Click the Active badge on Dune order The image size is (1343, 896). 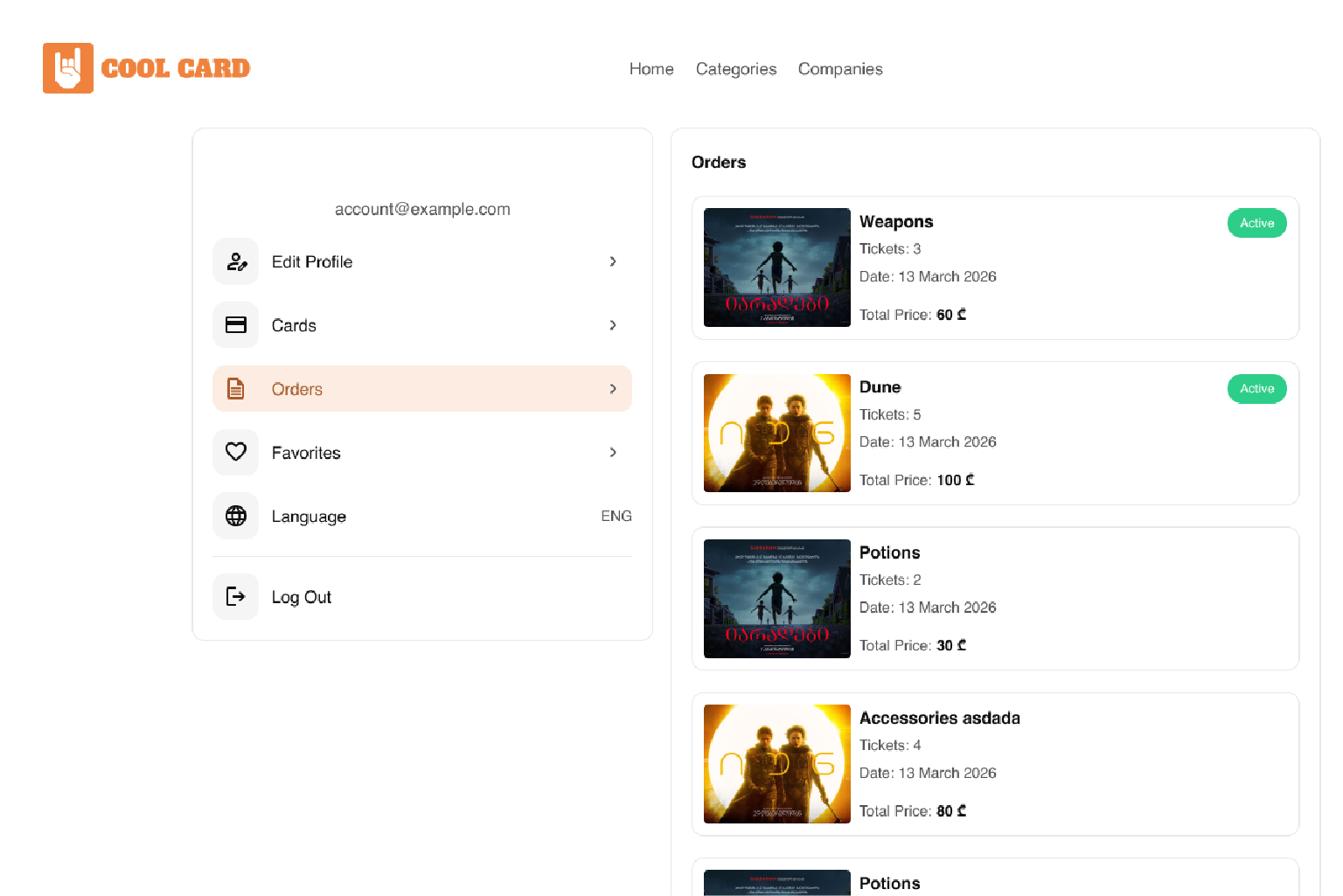(x=1257, y=388)
